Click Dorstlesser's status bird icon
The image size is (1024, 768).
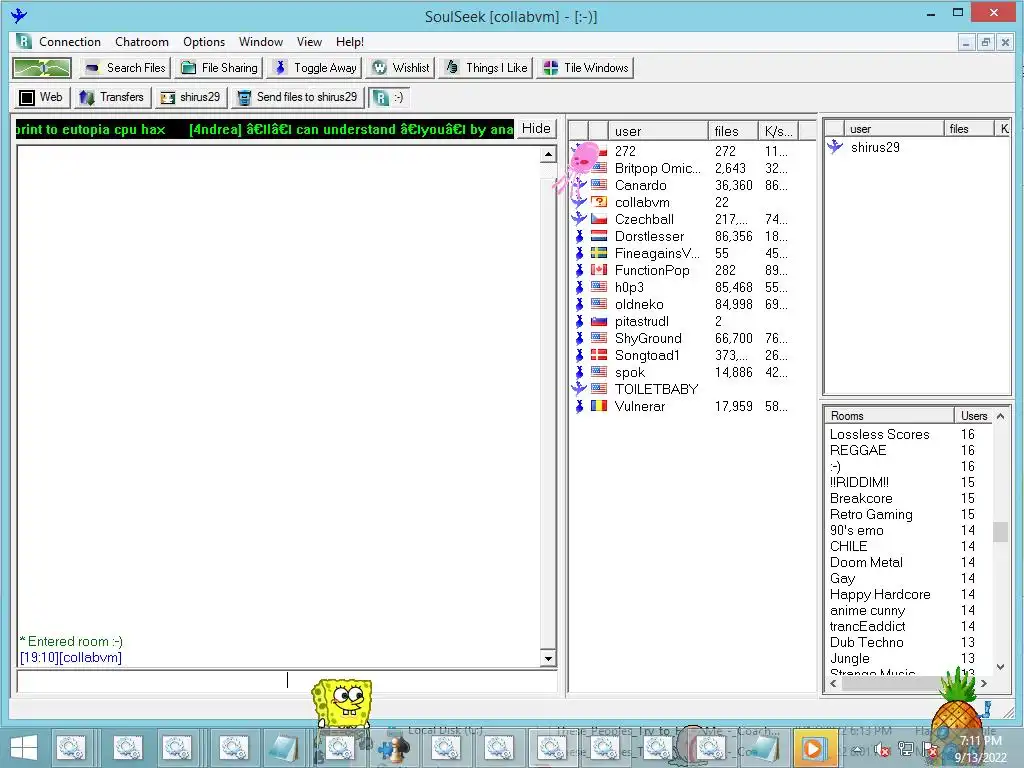click(579, 236)
